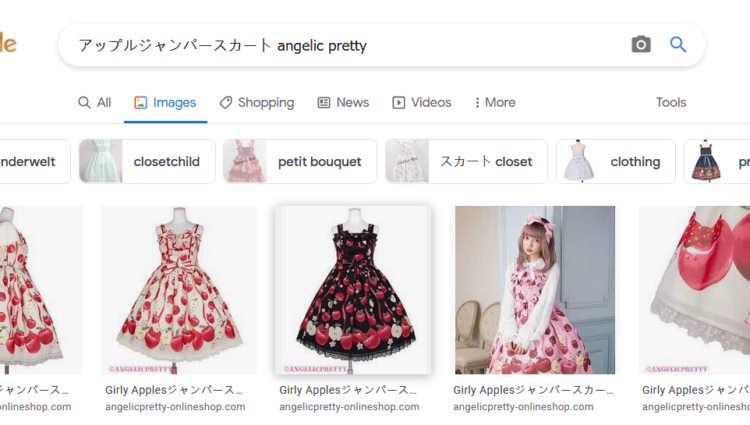
Task: Click the search by image camera icon
Action: coord(641,45)
